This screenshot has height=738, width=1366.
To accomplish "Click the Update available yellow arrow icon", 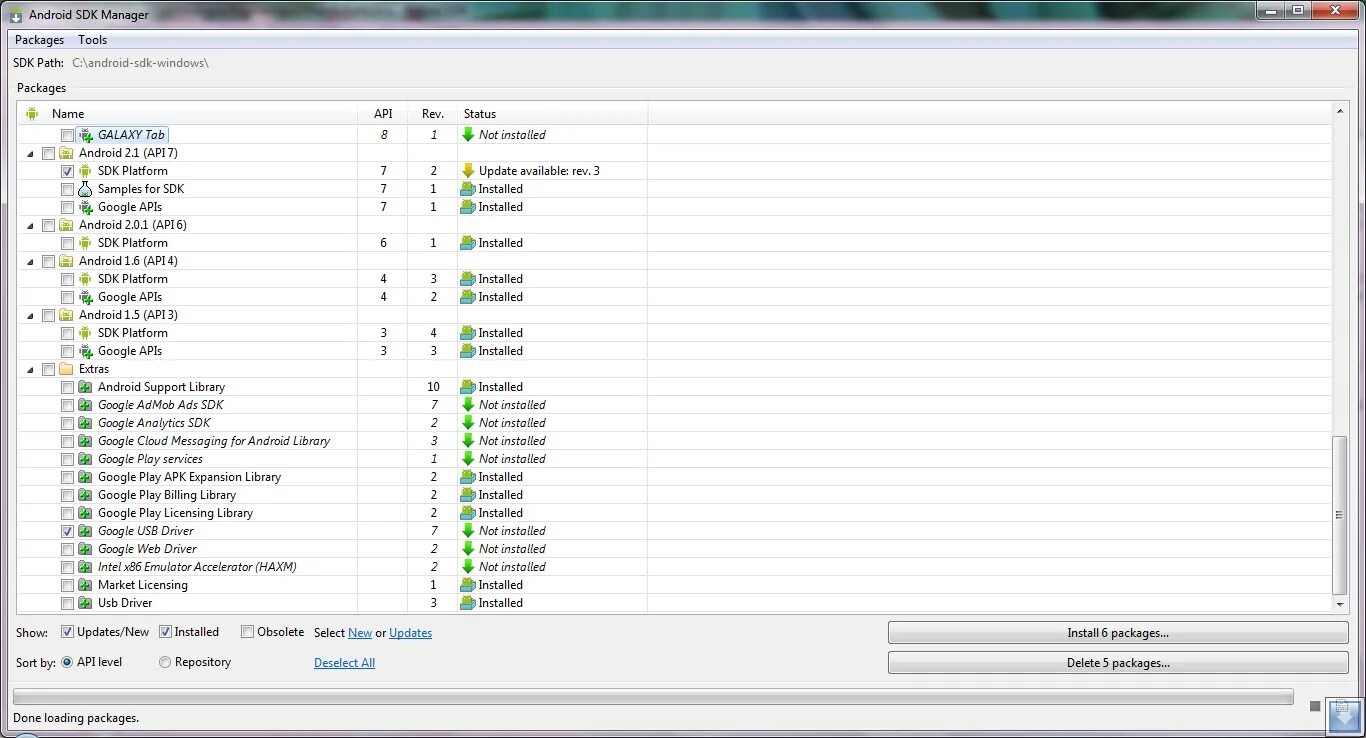I will point(468,171).
